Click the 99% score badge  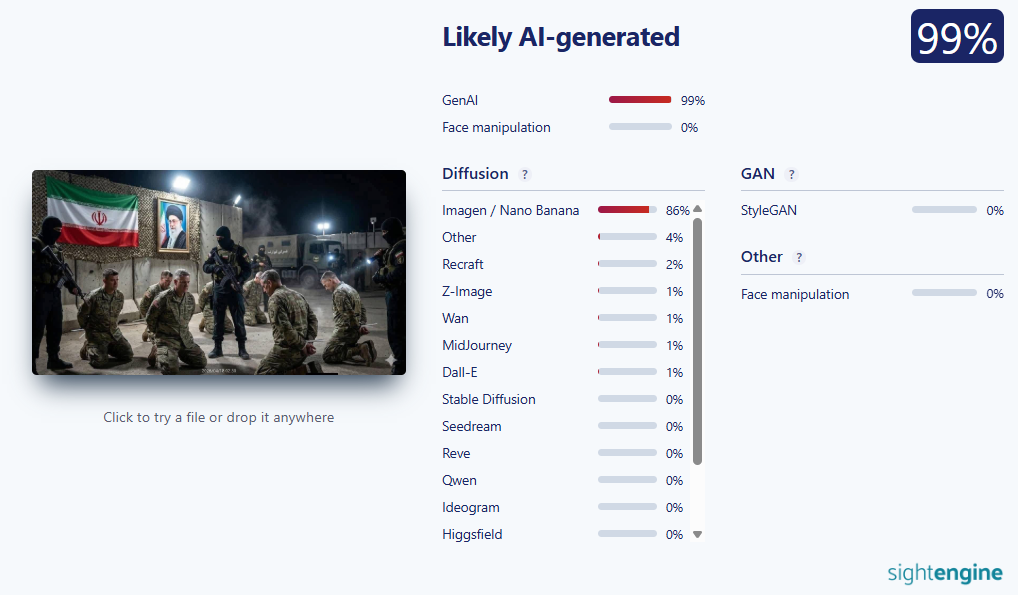(x=957, y=38)
